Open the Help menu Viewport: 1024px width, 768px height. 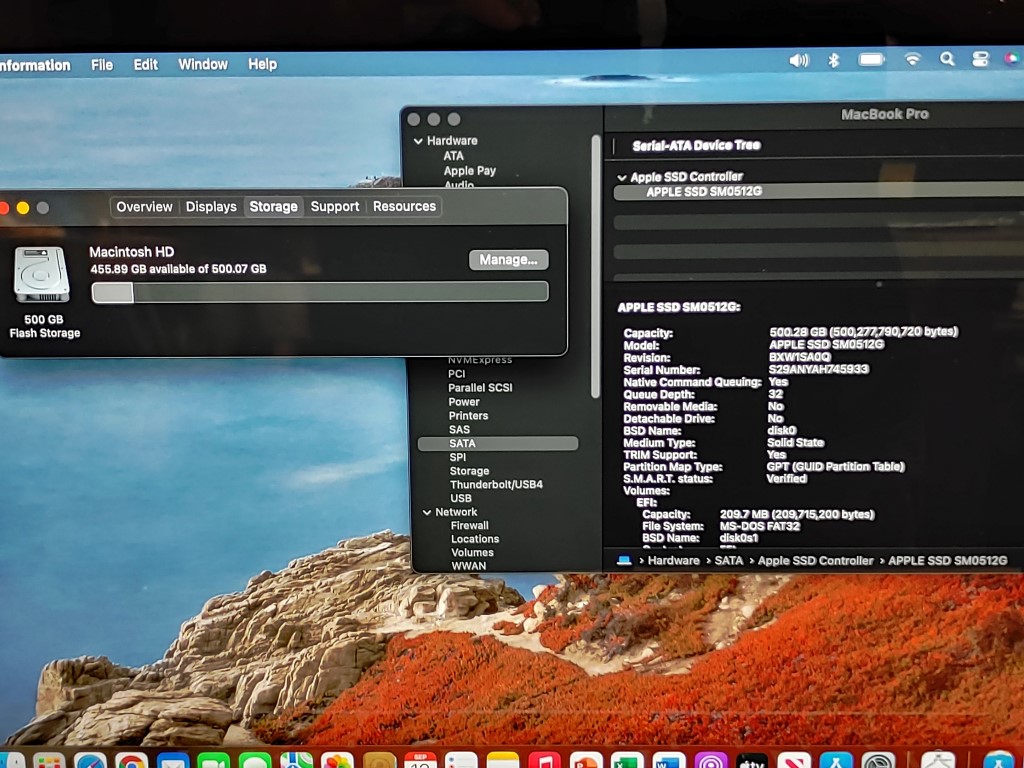(x=263, y=64)
